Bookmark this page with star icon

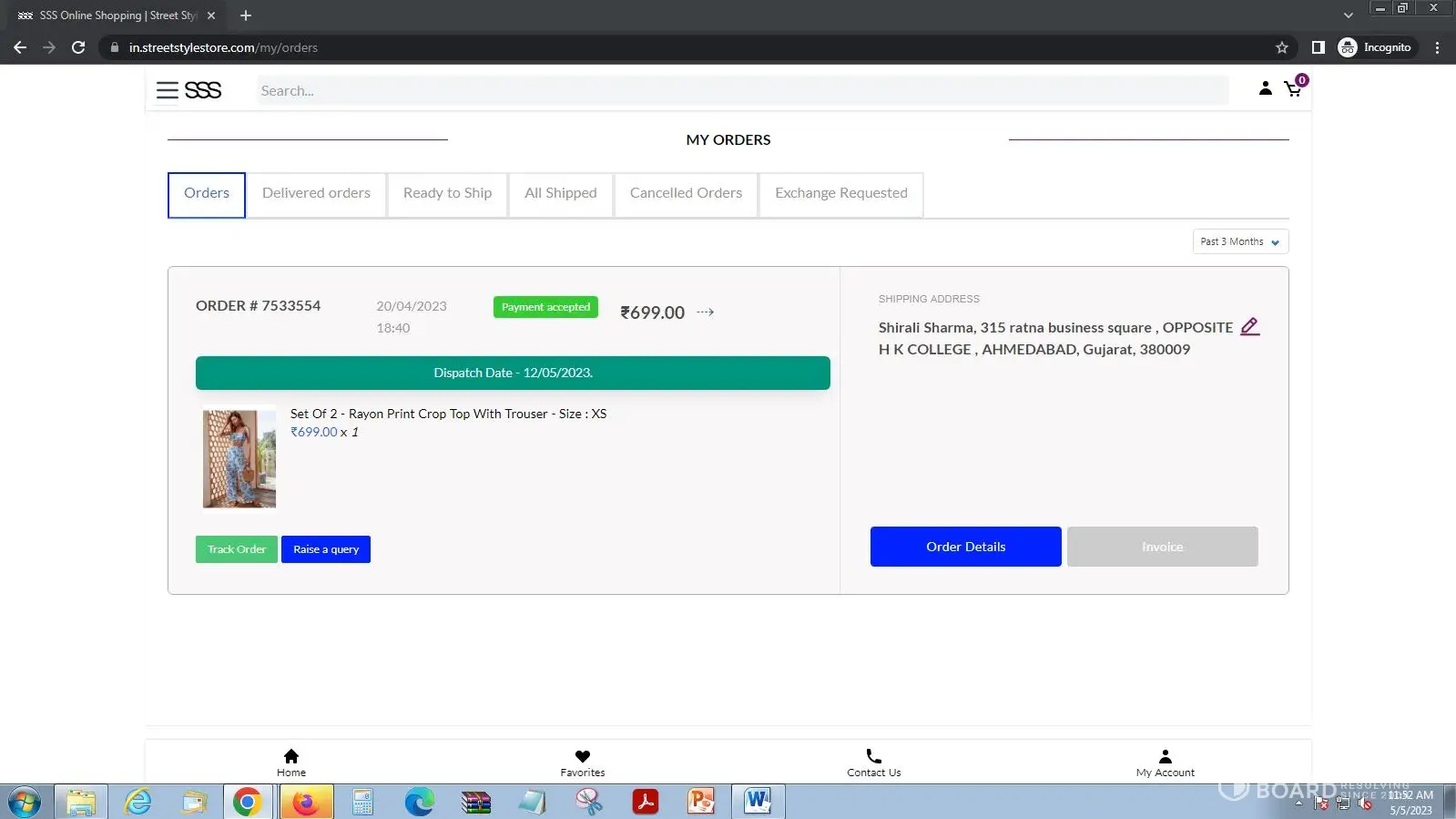coord(1281,47)
